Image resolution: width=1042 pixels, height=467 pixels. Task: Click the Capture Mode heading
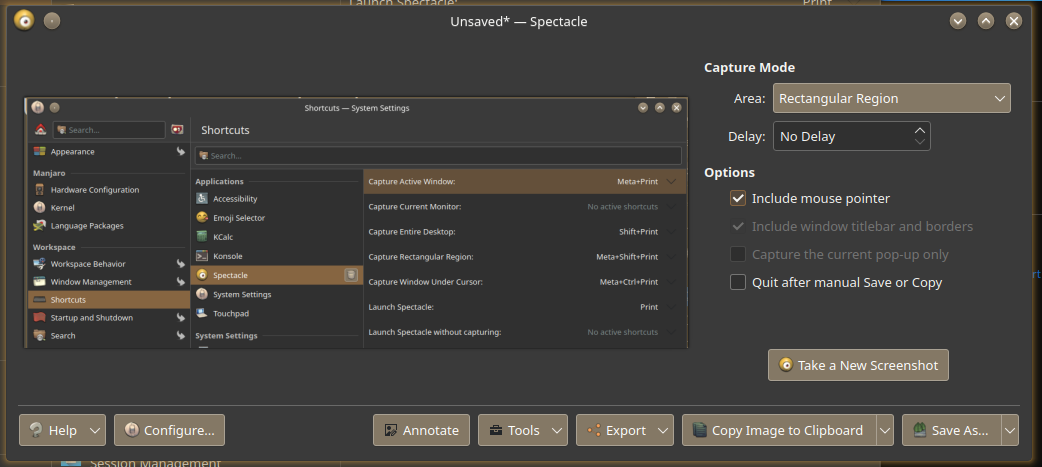(x=750, y=67)
